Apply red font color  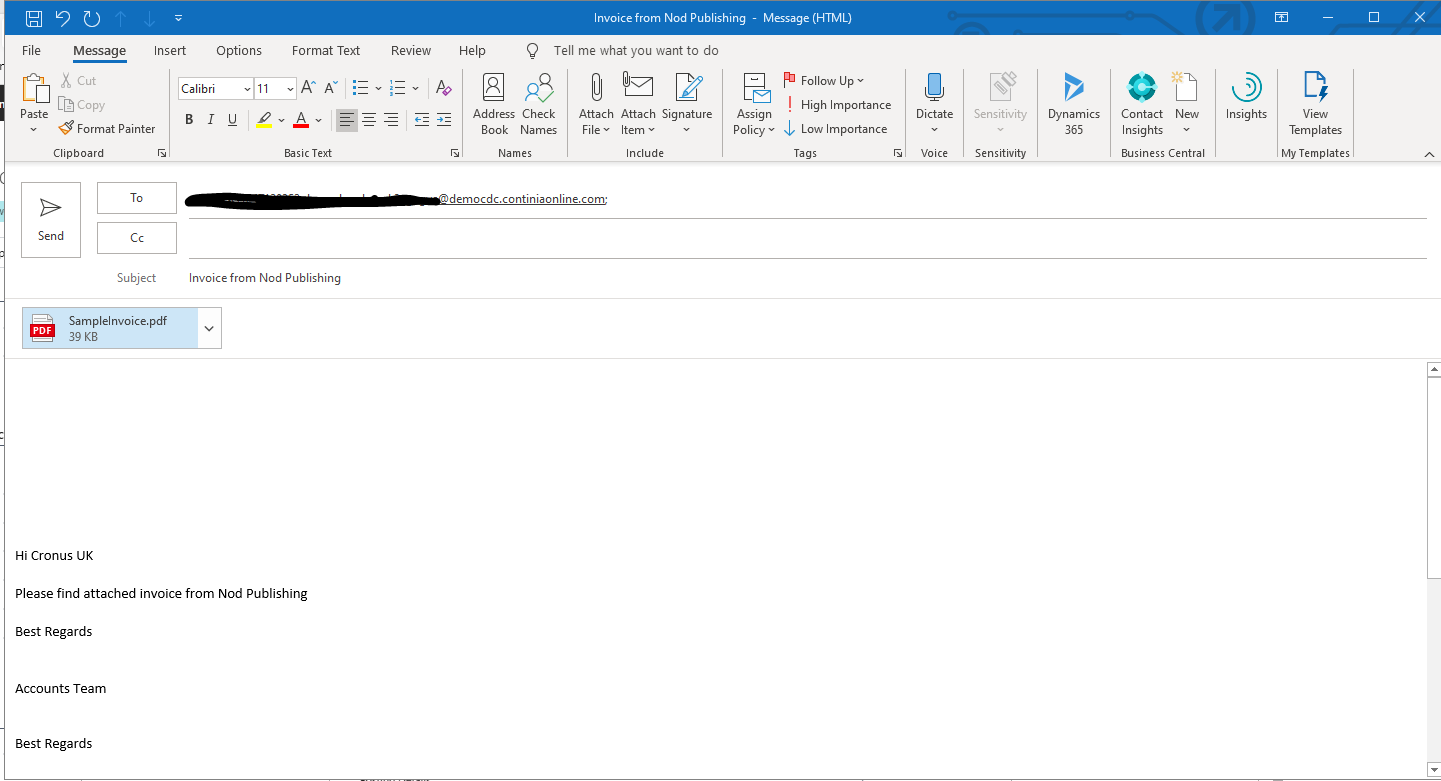(301, 120)
